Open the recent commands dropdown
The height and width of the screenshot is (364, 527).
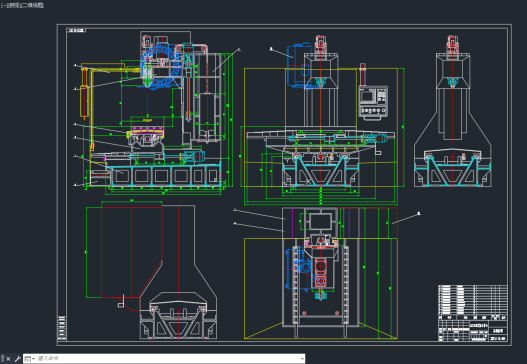pyautogui.click(x=30, y=359)
